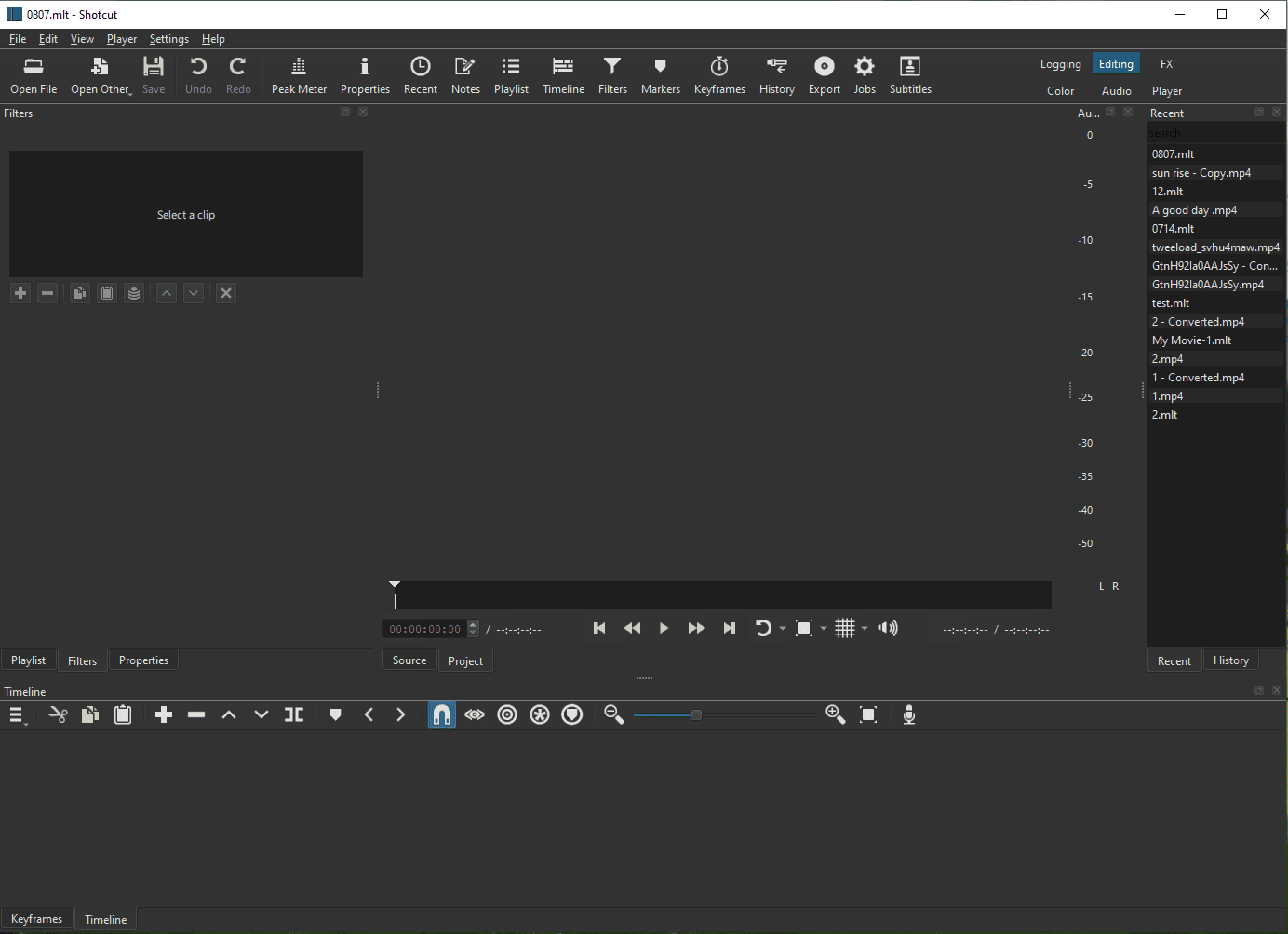
Task: Open the View menu
Action: coord(82,39)
